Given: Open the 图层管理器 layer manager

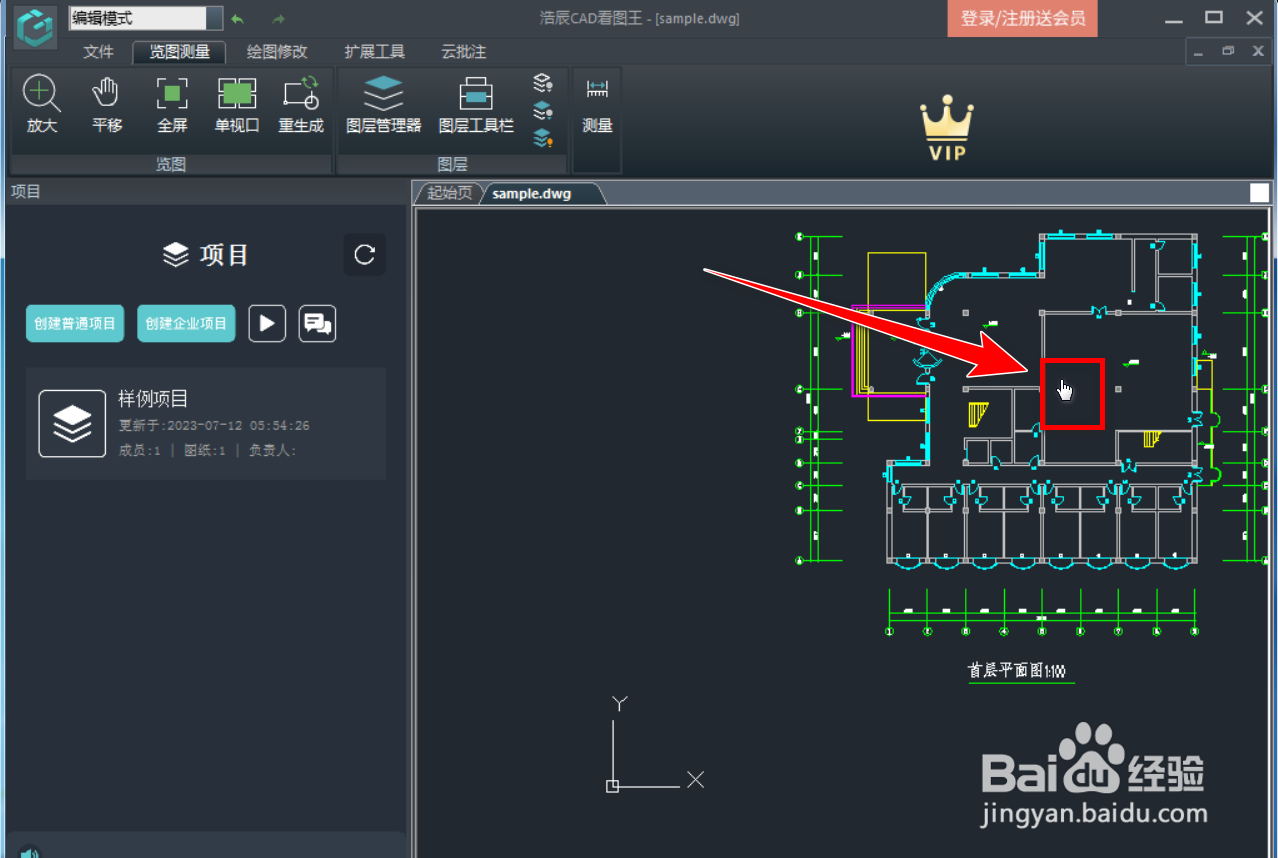Looking at the screenshot, I should (x=384, y=105).
